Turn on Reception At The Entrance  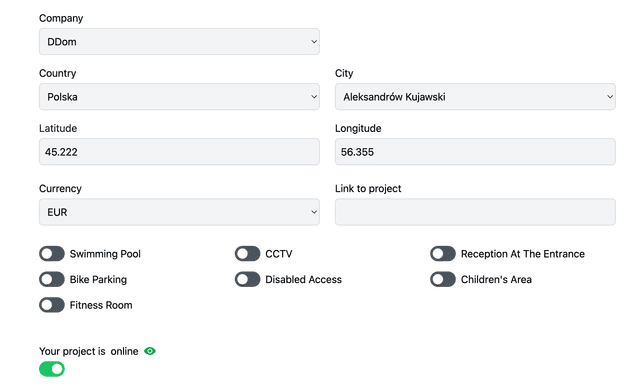click(x=443, y=254)
